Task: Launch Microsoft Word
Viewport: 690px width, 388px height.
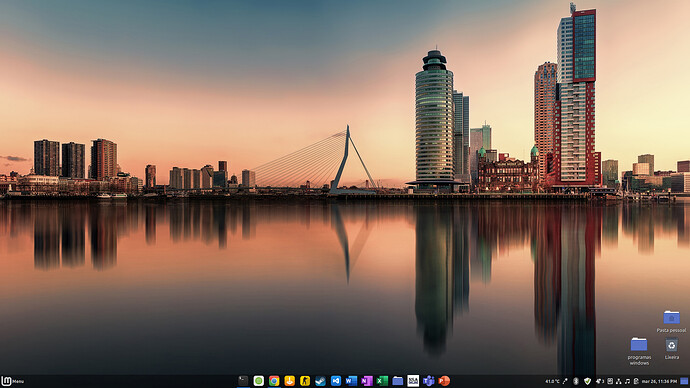Action: click(351, 381)
